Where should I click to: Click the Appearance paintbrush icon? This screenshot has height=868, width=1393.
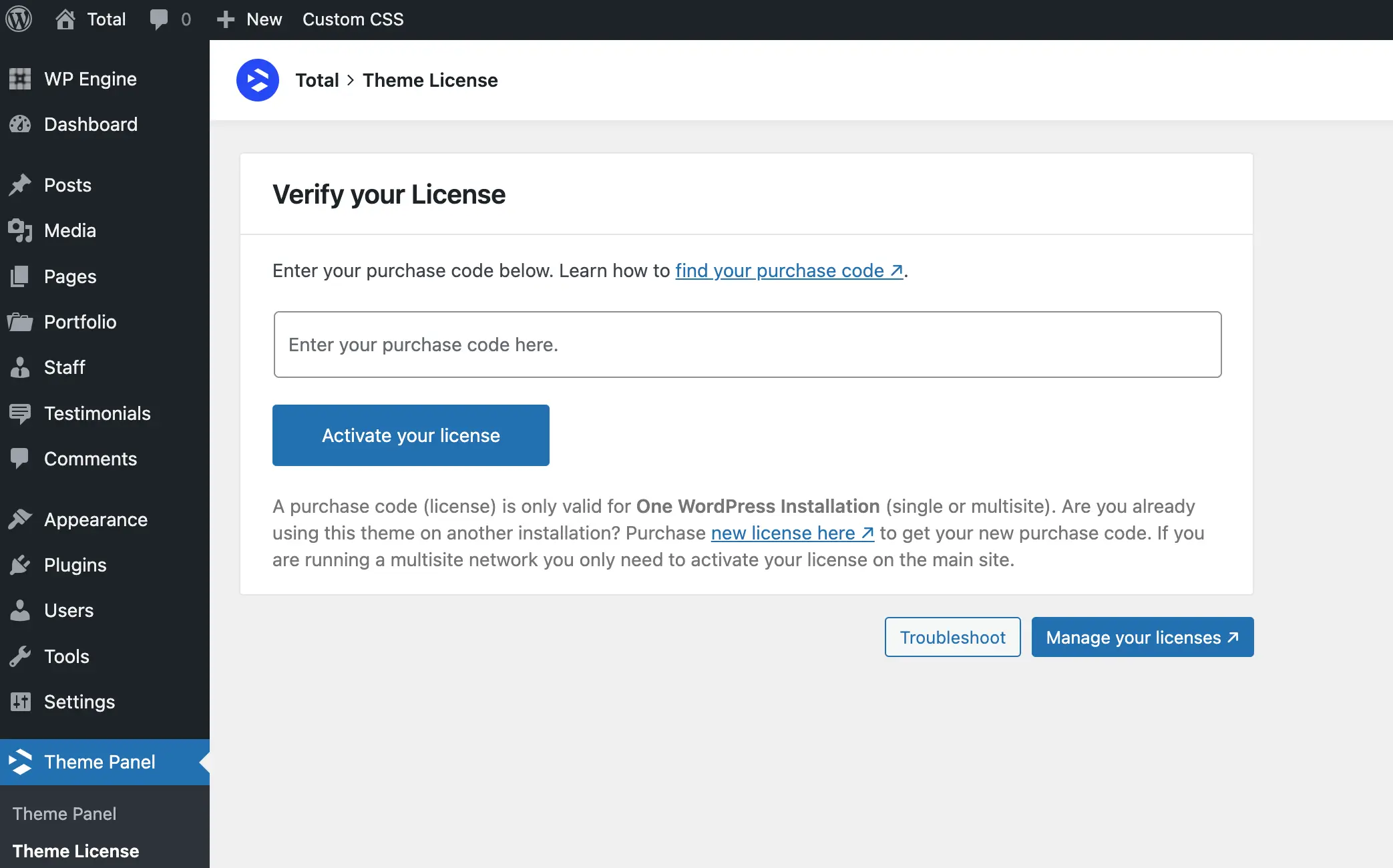coord(20,519)
